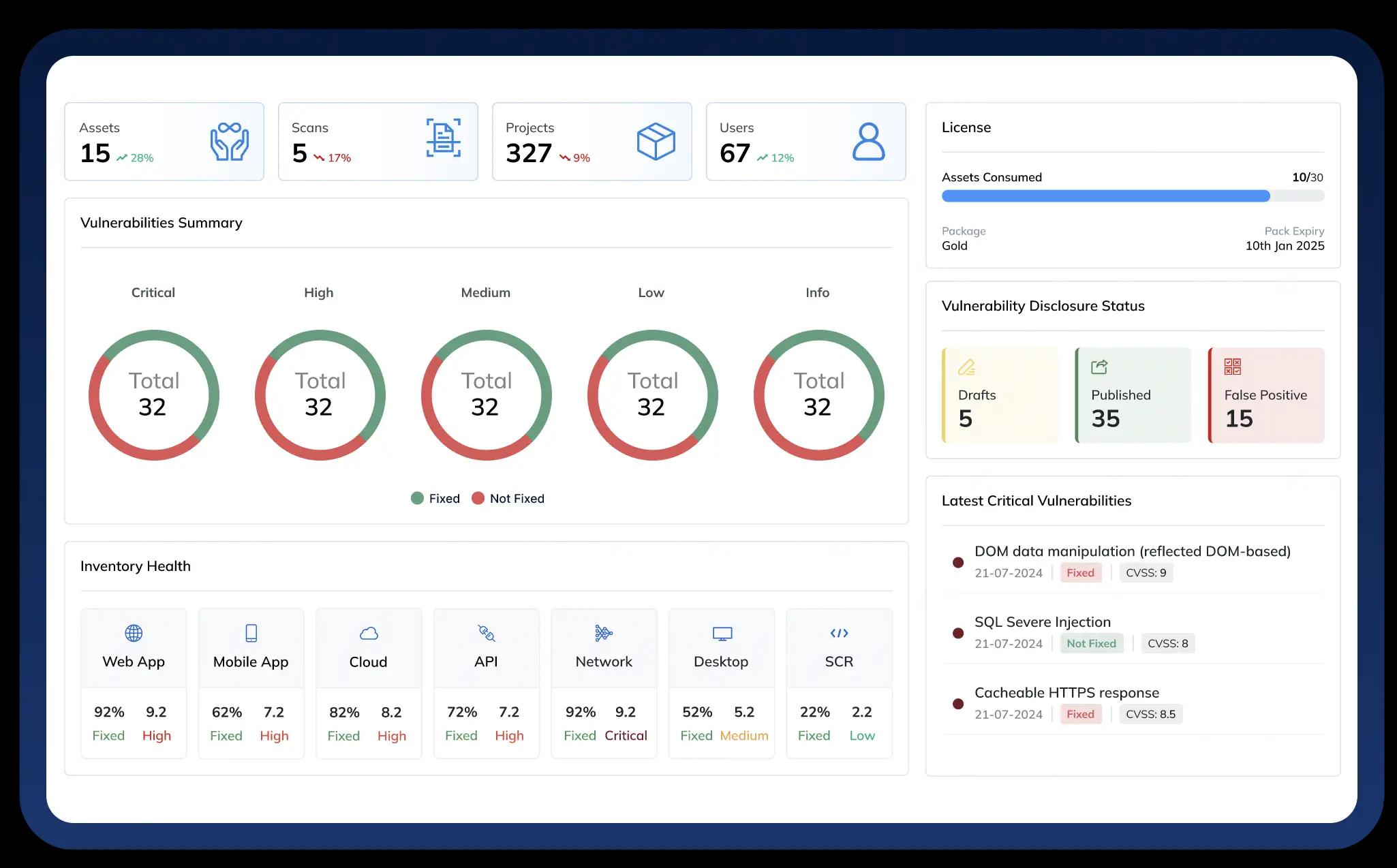Select the Mobile App inventory card
The width and height of the screenshot is (1397, 868).
(x=251, y=683)
